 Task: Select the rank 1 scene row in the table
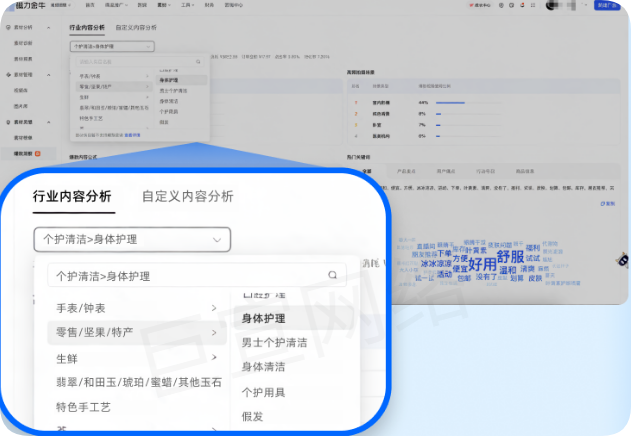point(483,103)
